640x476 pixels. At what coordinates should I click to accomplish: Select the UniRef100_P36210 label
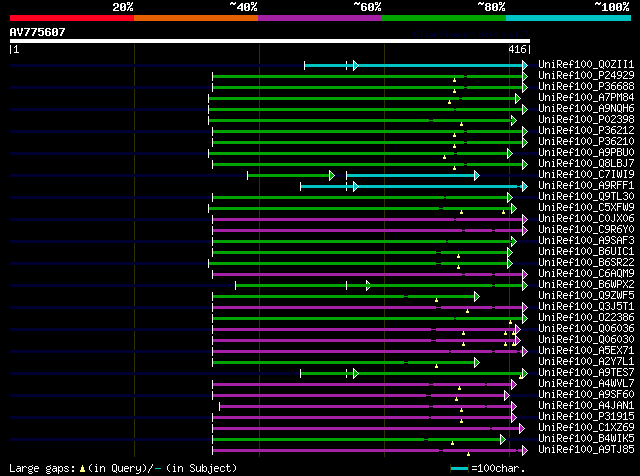[586, 142]
